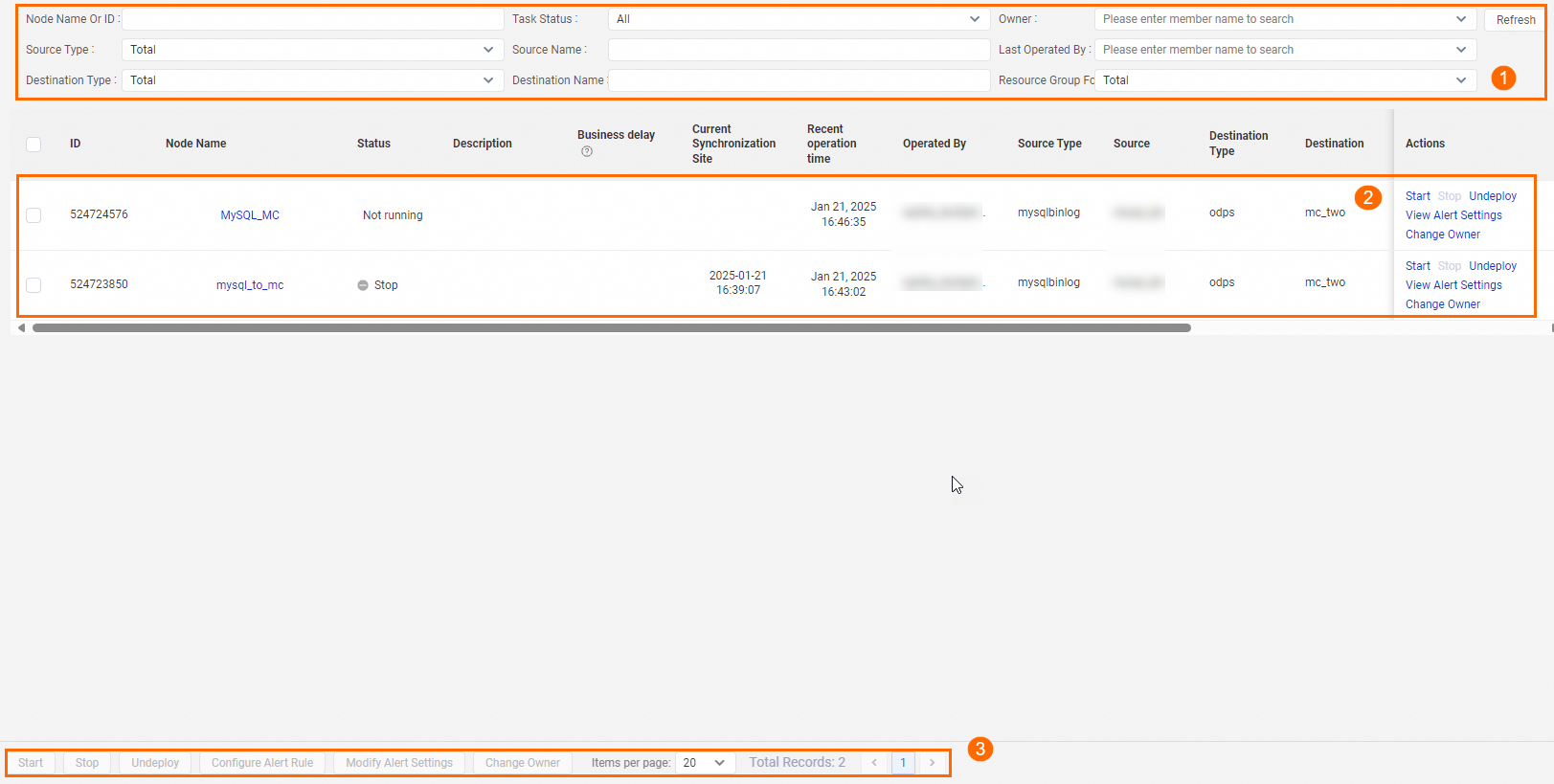Screen dimensions: 1554x784
Task: View Alert Settings for MySQL_MC
Action: pyautogui.click(x=1453, y=215)
